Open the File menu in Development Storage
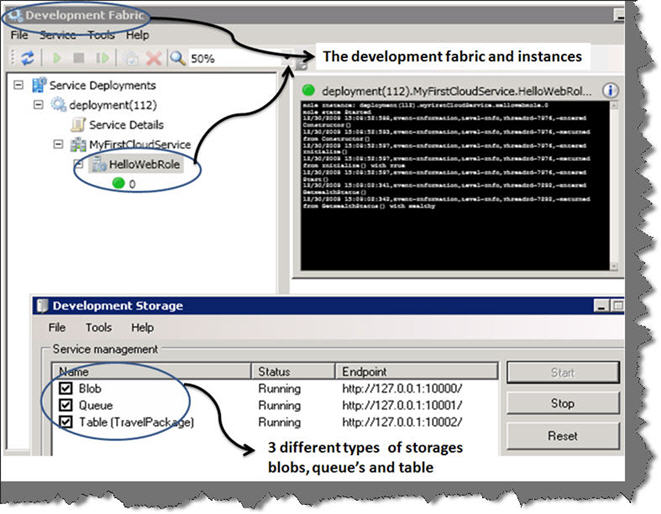The height and width of the screenshot is (514, 661). click(x=57, y=328)
